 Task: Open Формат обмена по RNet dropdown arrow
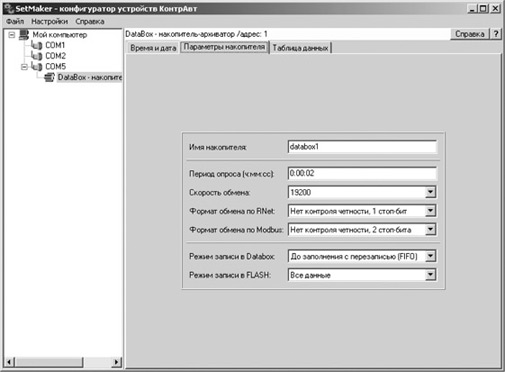click(430, 211)
